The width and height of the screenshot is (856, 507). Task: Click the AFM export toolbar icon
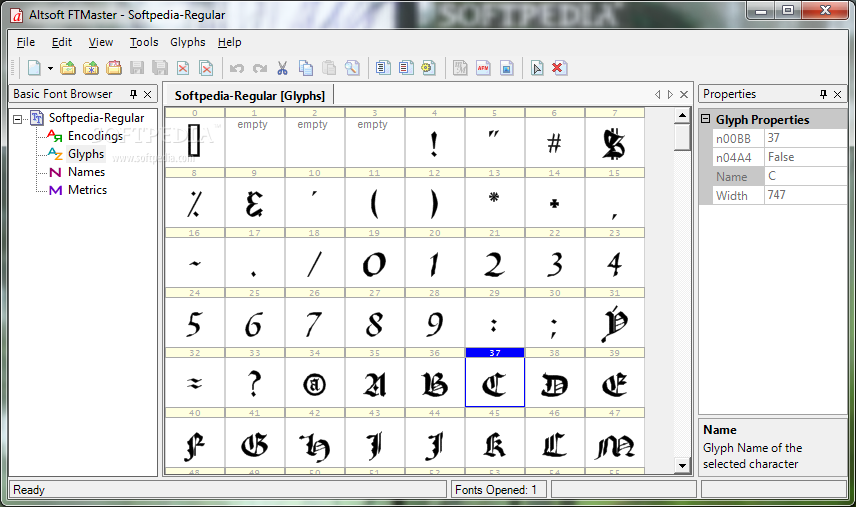tap(483, 68)
